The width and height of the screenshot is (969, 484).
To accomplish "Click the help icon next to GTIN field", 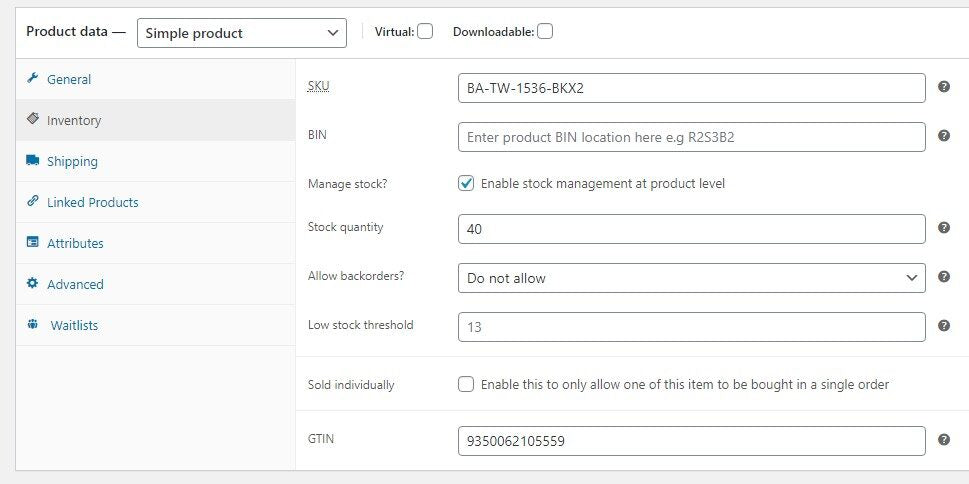I will [x=944, y=440].
